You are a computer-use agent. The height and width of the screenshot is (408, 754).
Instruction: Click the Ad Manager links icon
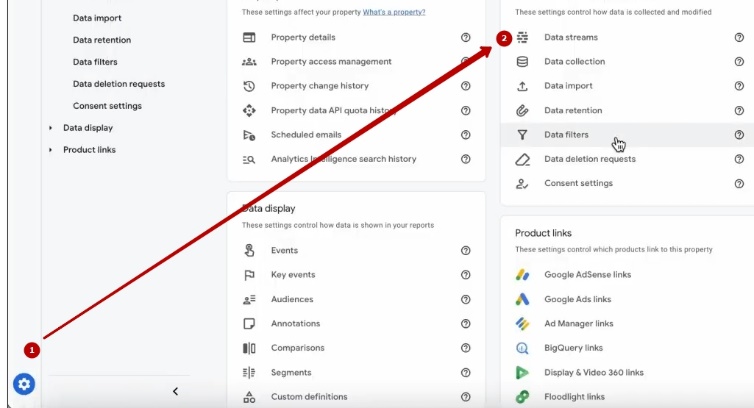click(x=522, y=324)
